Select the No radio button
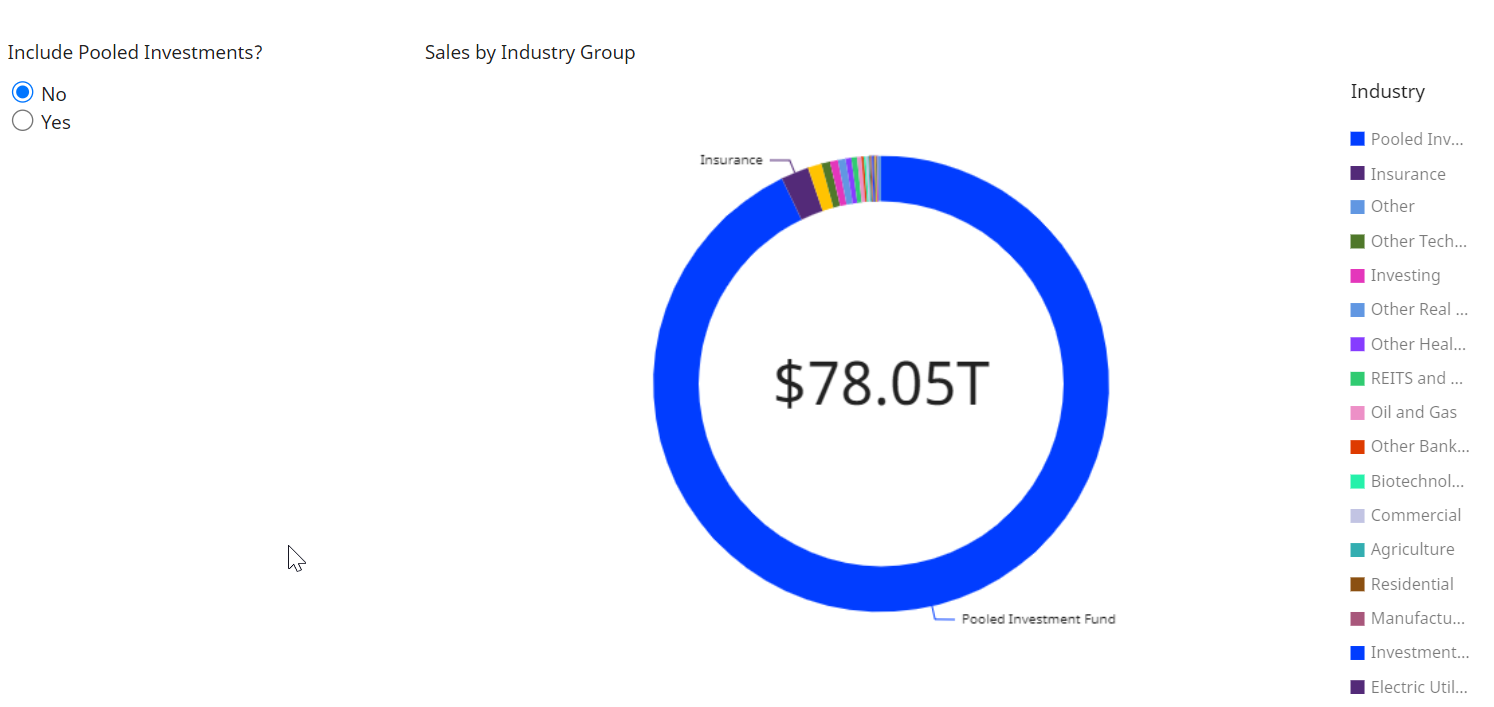The image size is (1494, 707). coord(22,91)
